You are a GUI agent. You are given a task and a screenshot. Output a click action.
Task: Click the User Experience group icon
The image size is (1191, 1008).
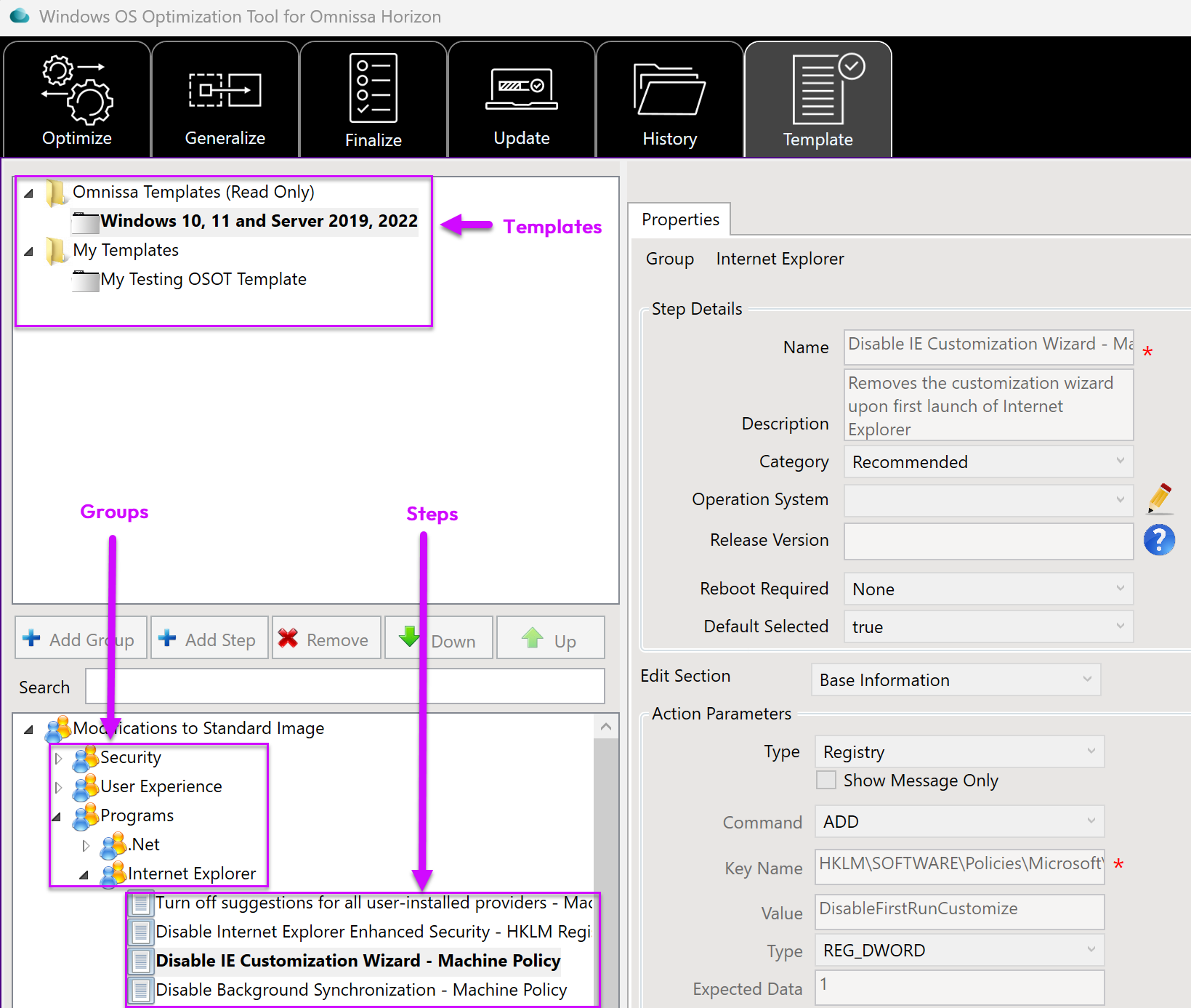click(x=86, y=787)
